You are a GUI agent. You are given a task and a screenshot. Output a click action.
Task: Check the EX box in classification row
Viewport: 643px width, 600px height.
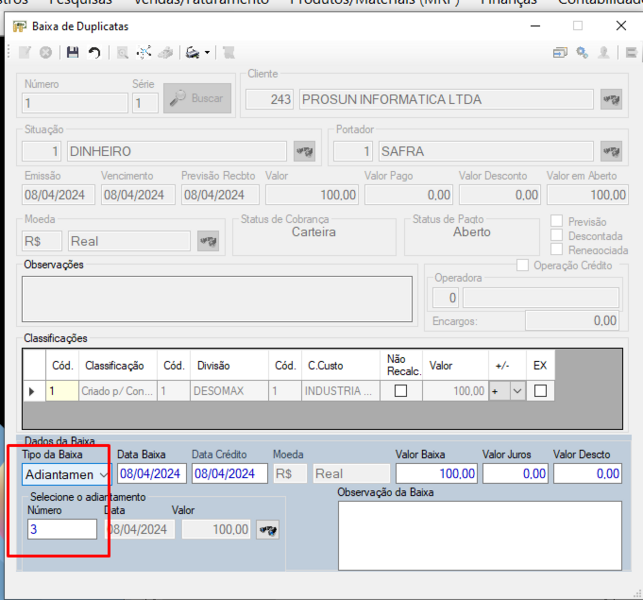[x=540, y=391]
